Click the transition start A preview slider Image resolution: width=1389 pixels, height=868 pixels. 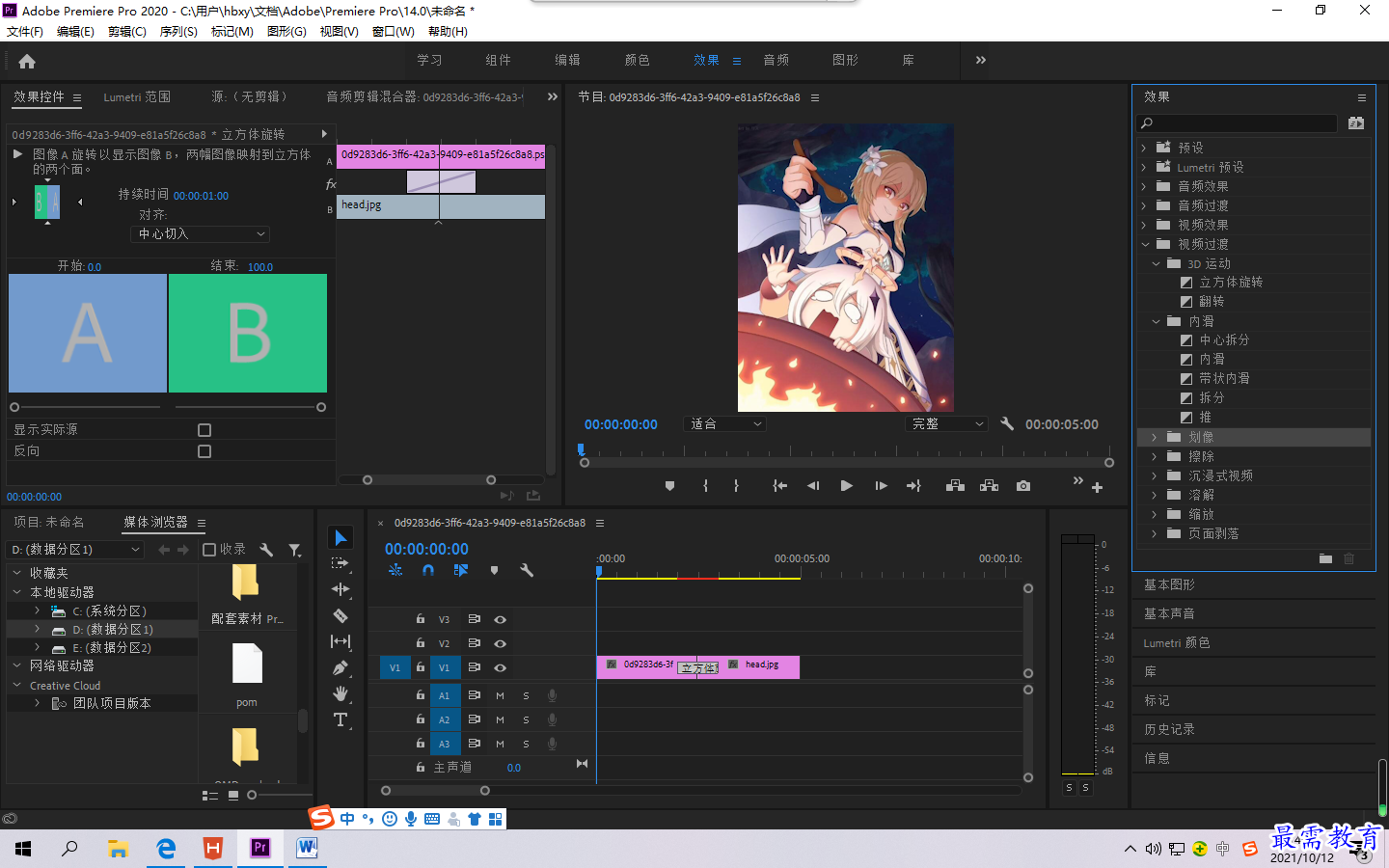pos(14,407)
